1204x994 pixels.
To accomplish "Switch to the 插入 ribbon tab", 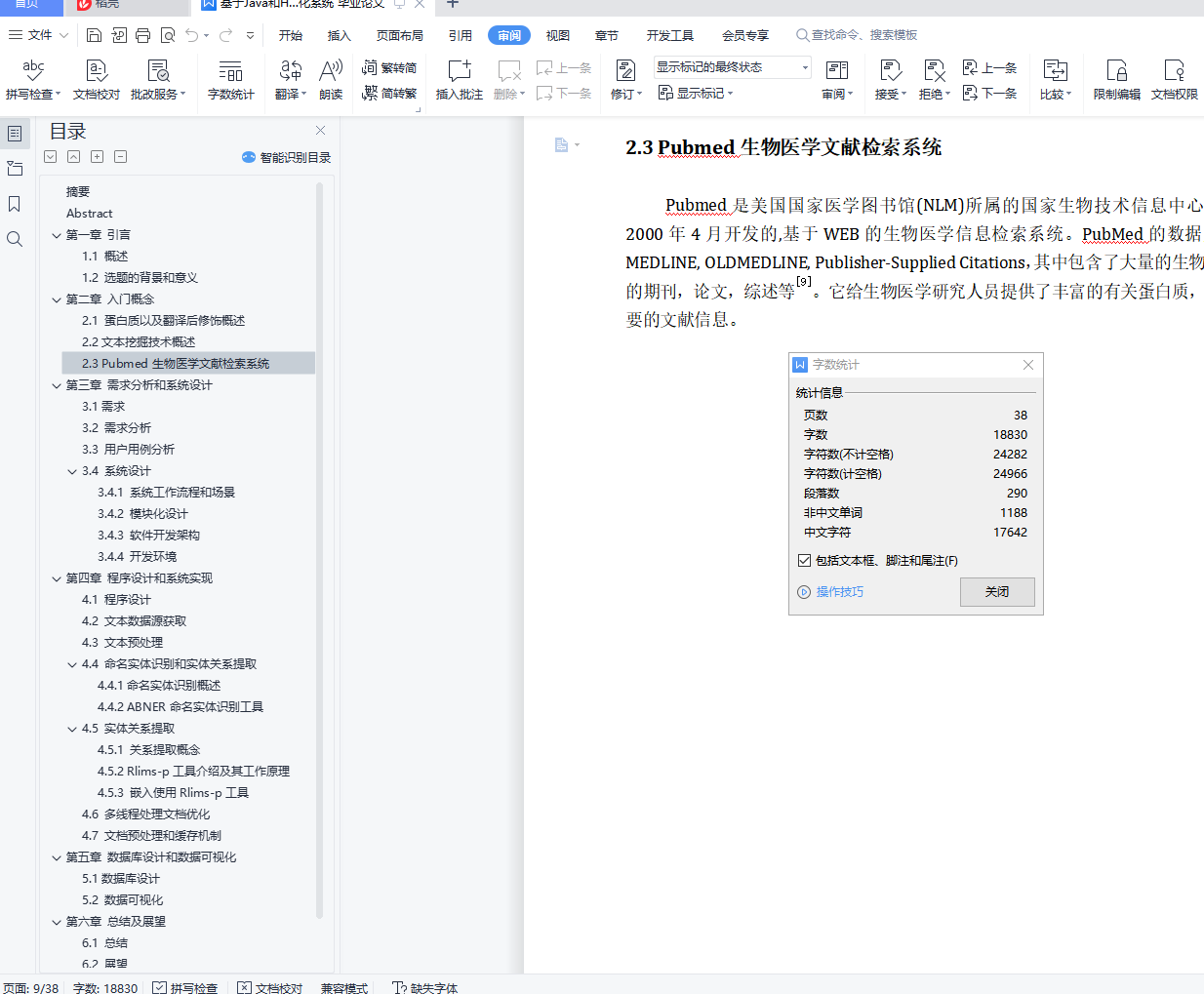I will coord(339,35).
